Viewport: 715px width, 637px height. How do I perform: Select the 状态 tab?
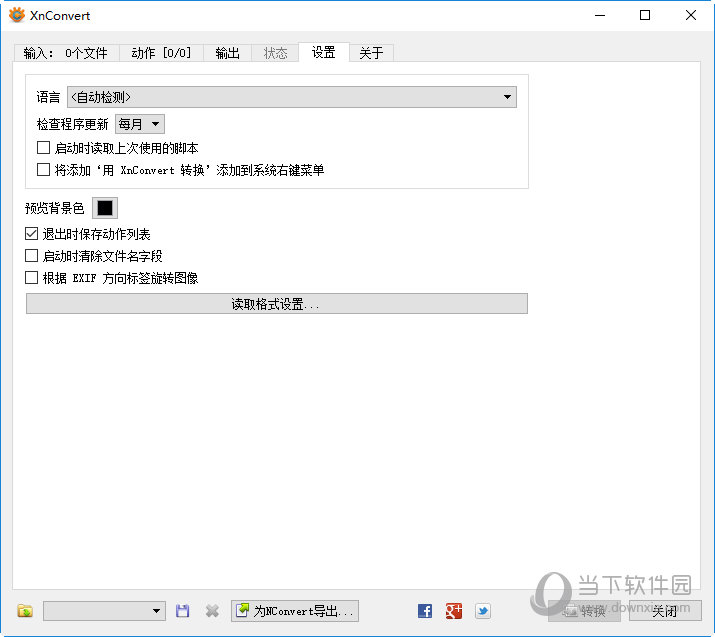point(275,53)
